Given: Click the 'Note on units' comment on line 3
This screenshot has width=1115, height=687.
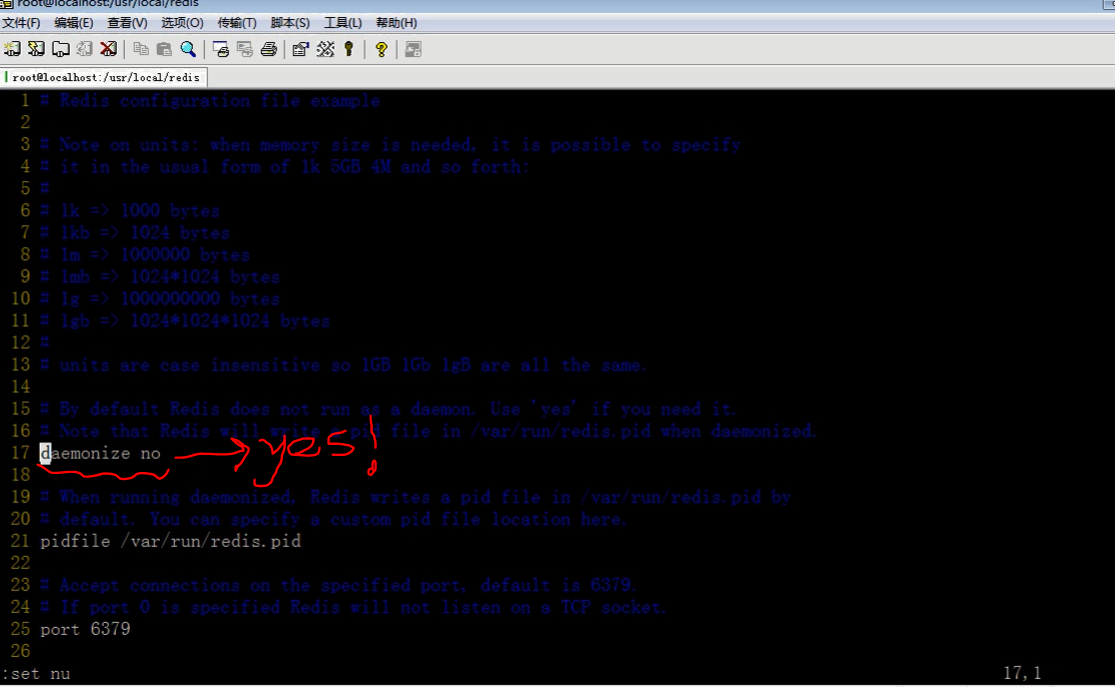Looking at the screenshot, I should pyautogui.click(x=390, y=144).
